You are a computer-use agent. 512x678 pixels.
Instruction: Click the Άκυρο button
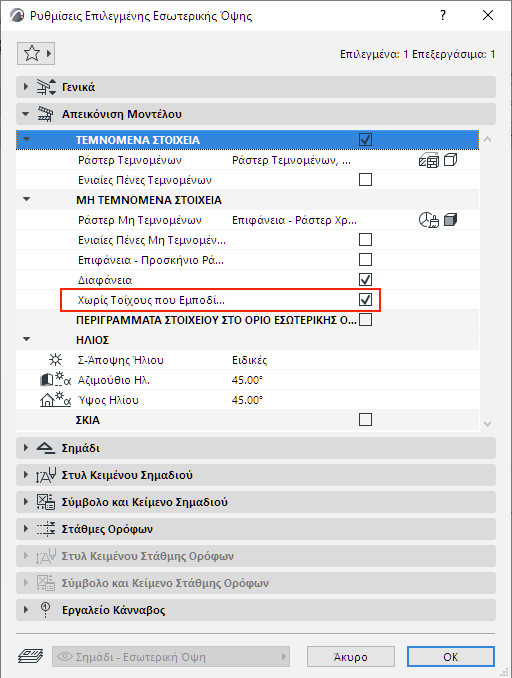pos(351,657)
